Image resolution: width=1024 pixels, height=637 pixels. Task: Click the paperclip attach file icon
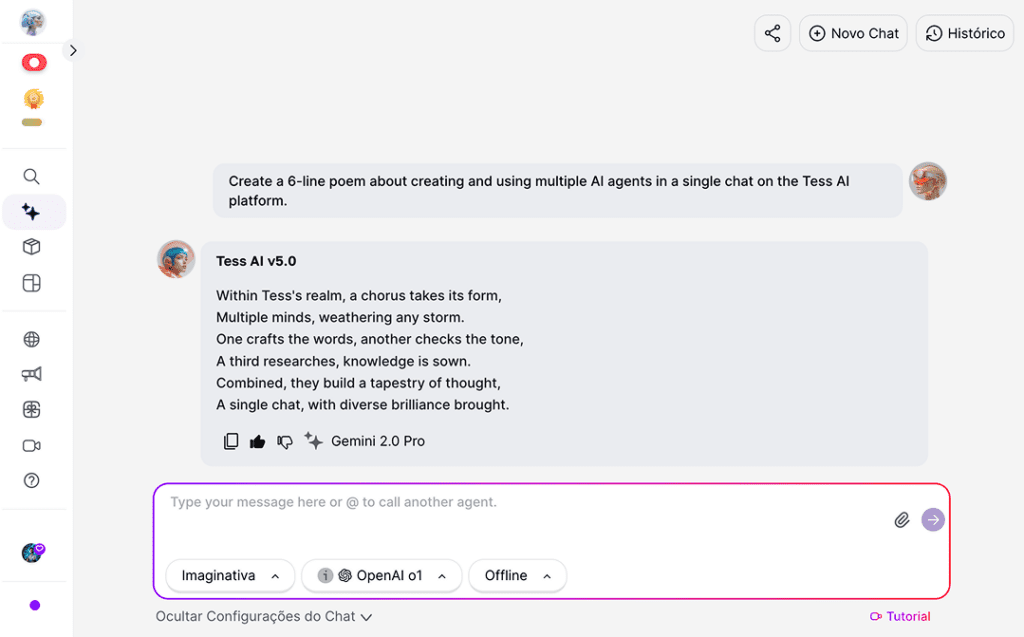coord(902,520)
